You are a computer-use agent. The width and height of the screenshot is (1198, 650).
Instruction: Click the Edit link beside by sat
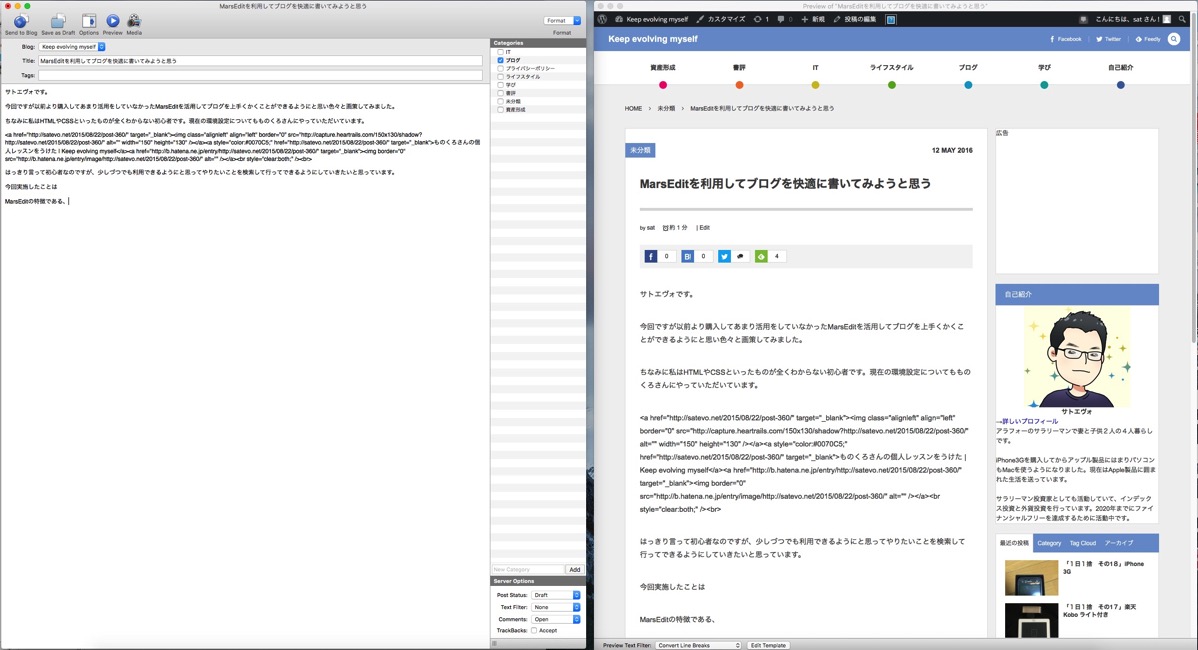click(704, 228)
